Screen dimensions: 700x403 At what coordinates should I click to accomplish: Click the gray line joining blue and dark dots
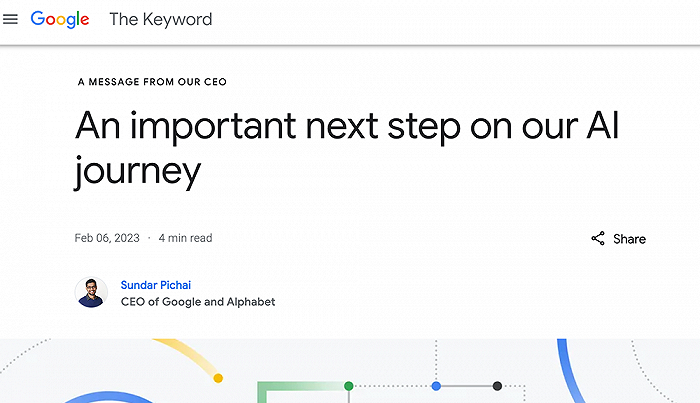467,385
